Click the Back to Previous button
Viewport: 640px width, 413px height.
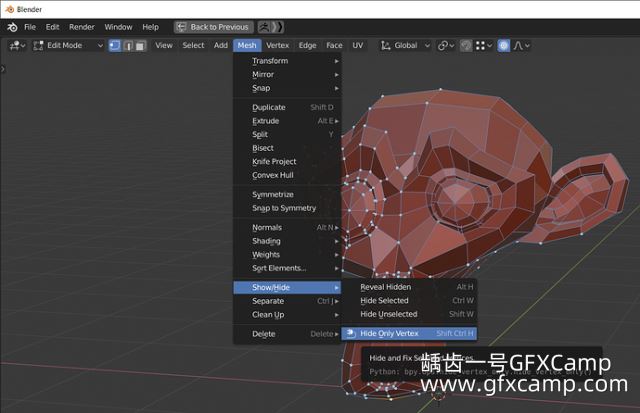(x=213, y=27)
